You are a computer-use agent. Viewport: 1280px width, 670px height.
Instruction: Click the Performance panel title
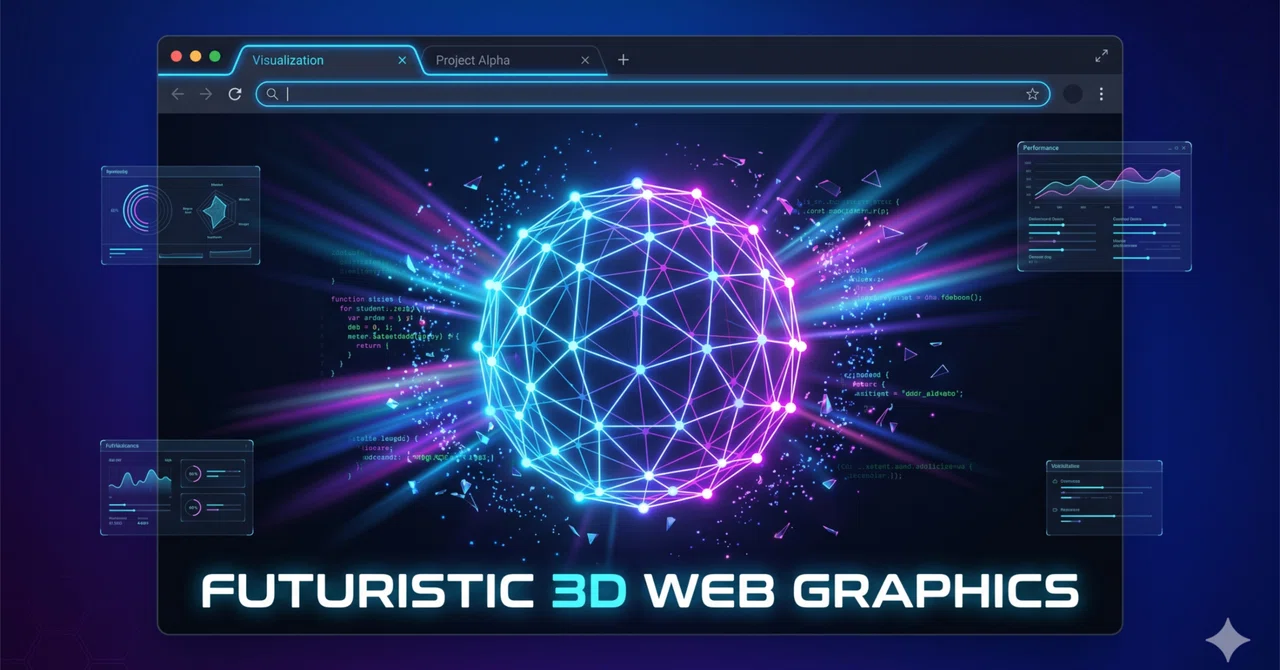pyautogui.click(x=1041, y=148)
